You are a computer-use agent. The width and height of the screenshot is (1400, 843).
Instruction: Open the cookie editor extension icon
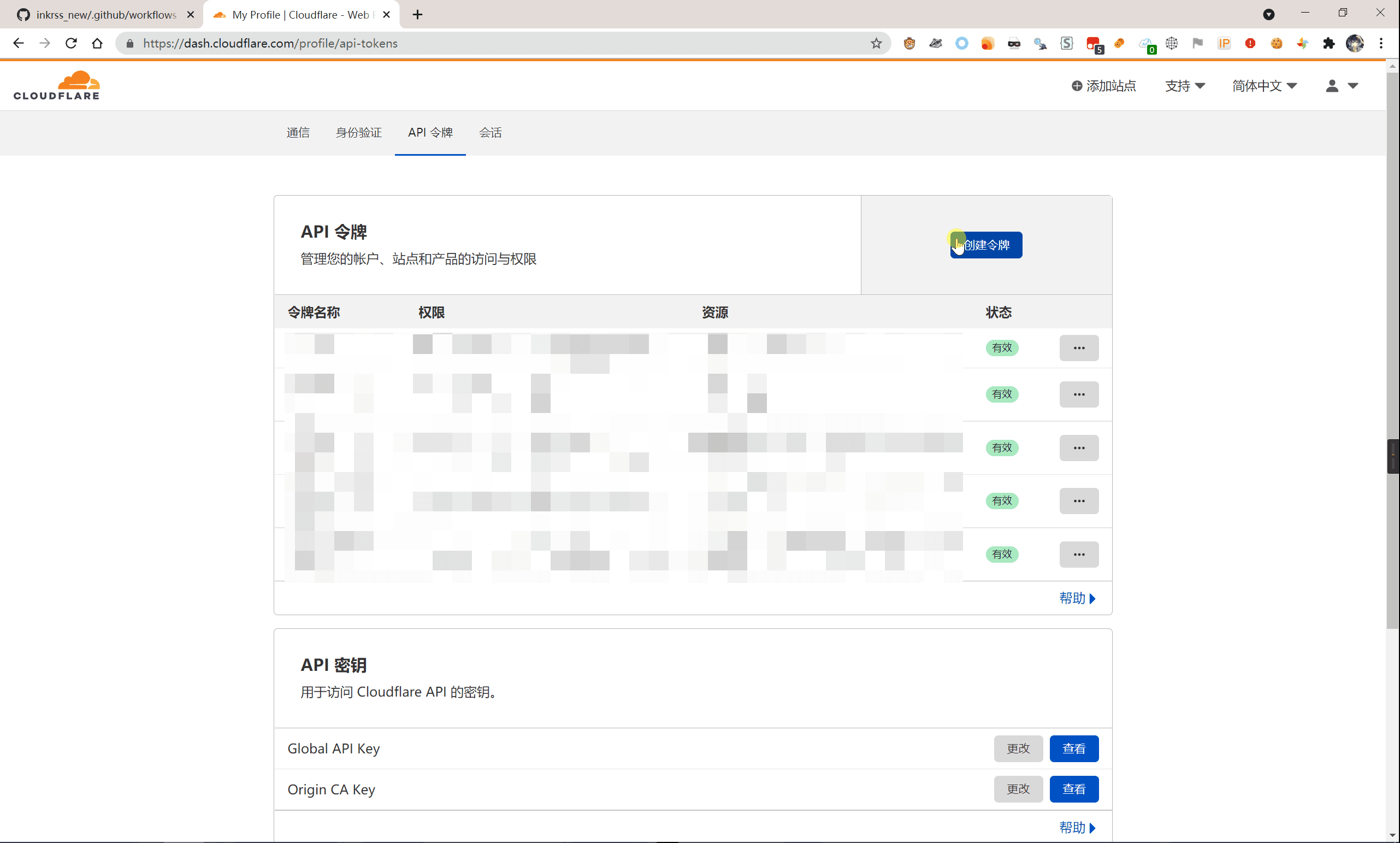click(x=1276, y=43)
